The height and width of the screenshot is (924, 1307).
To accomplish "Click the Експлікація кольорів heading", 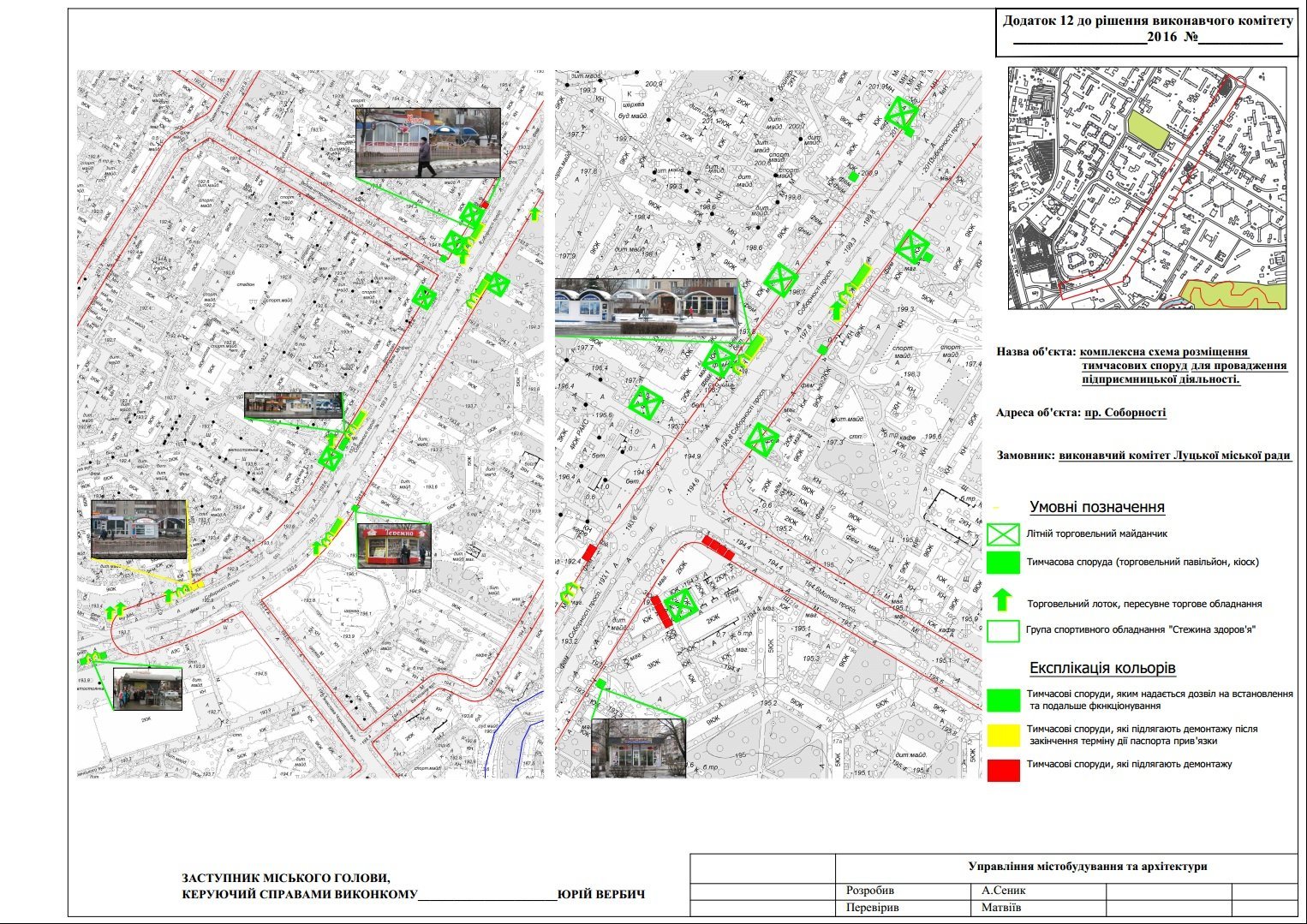I will pos(1101,668).
